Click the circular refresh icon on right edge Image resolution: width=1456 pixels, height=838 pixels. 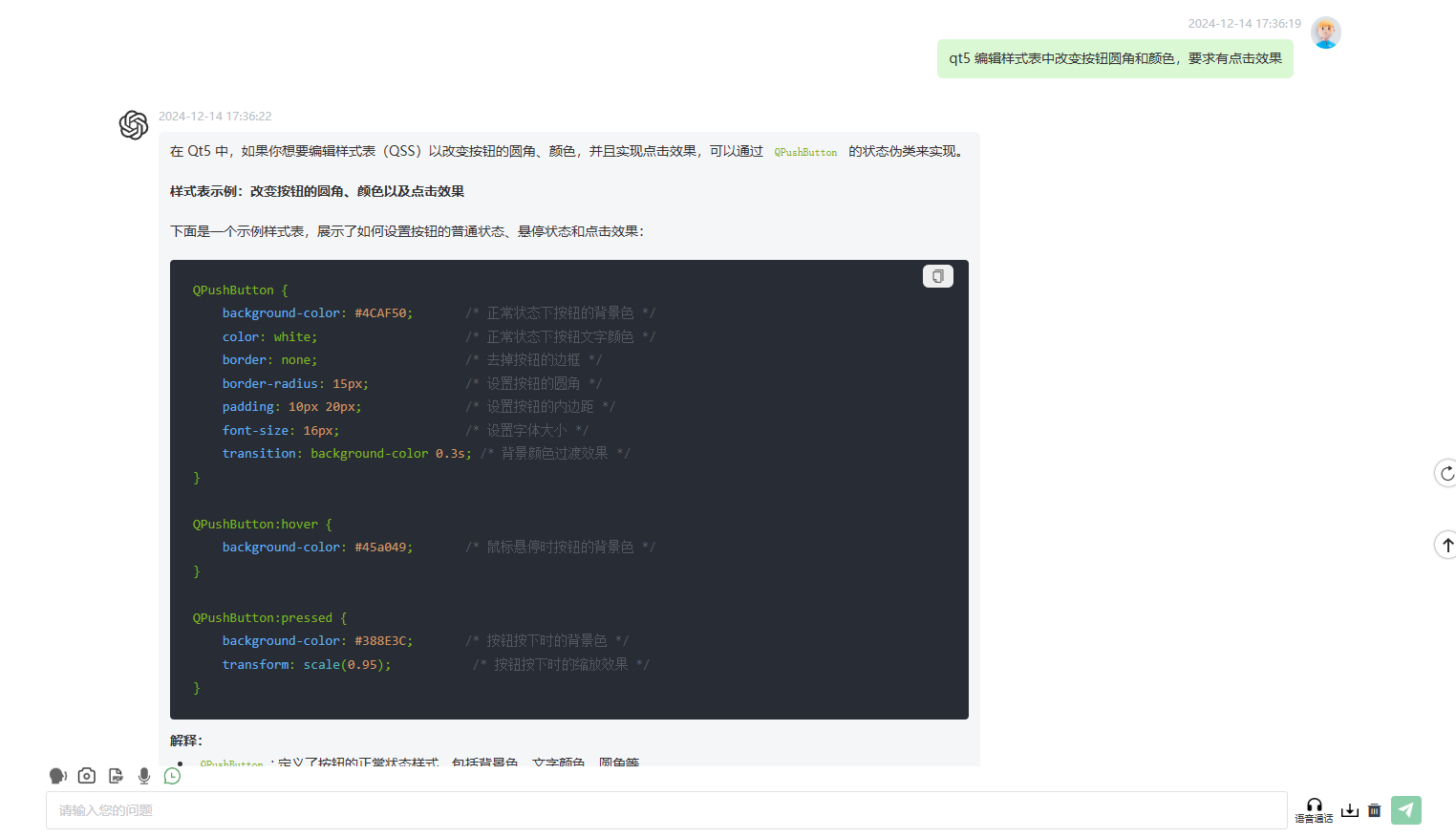coord(1446,473)
